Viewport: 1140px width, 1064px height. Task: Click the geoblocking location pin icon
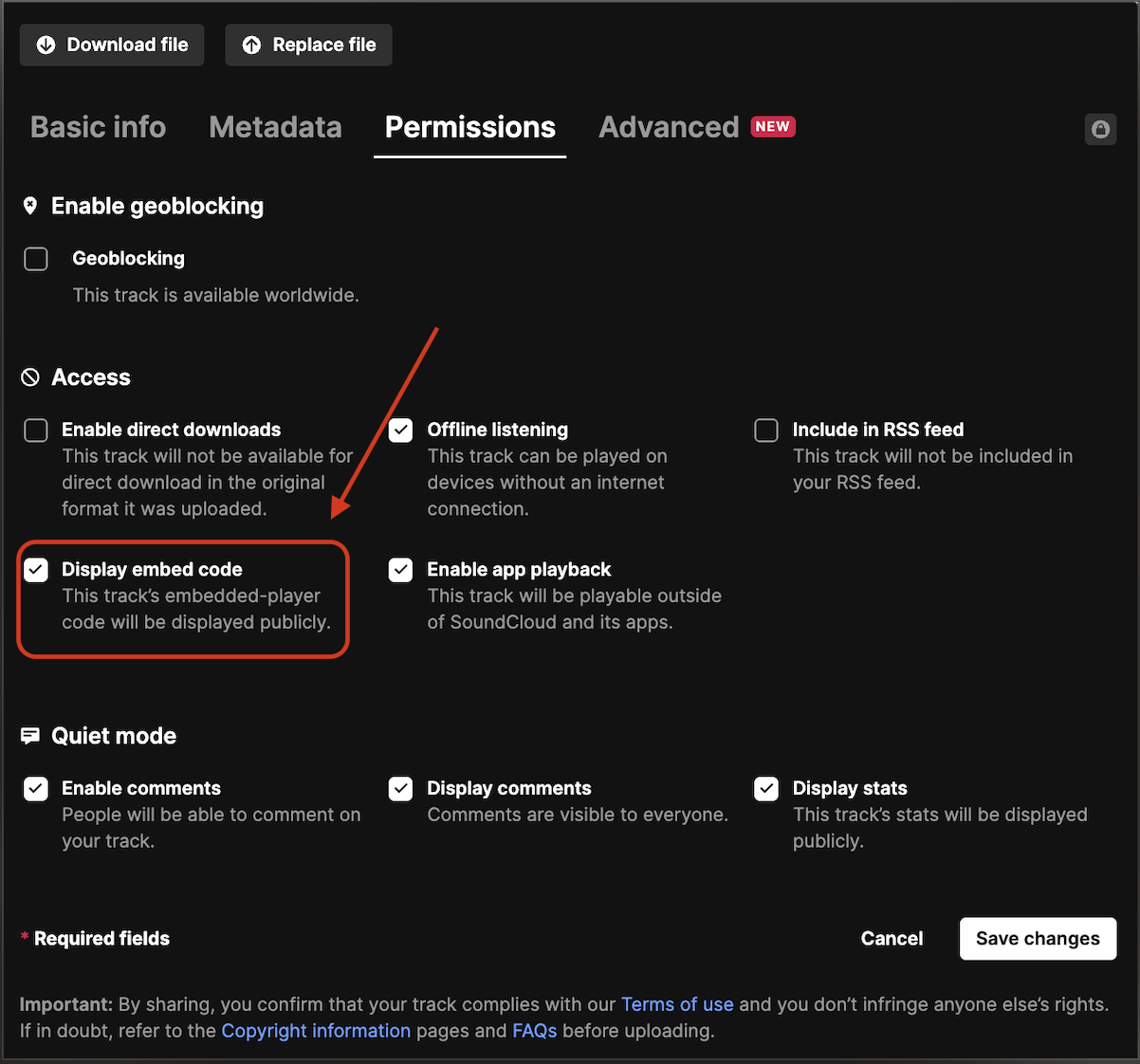tap(30, 206)
